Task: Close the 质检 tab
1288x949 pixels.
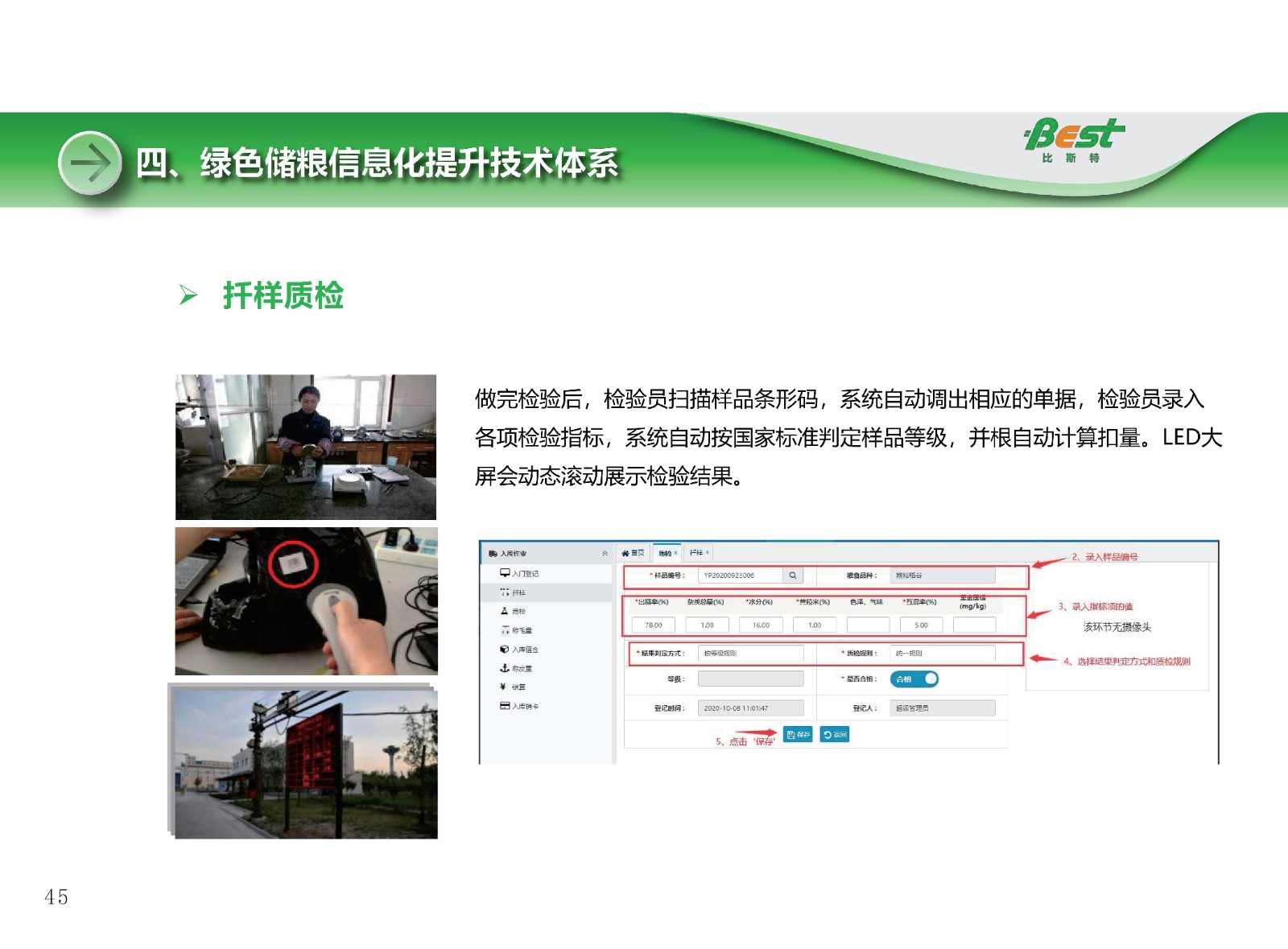Action: 676,553
